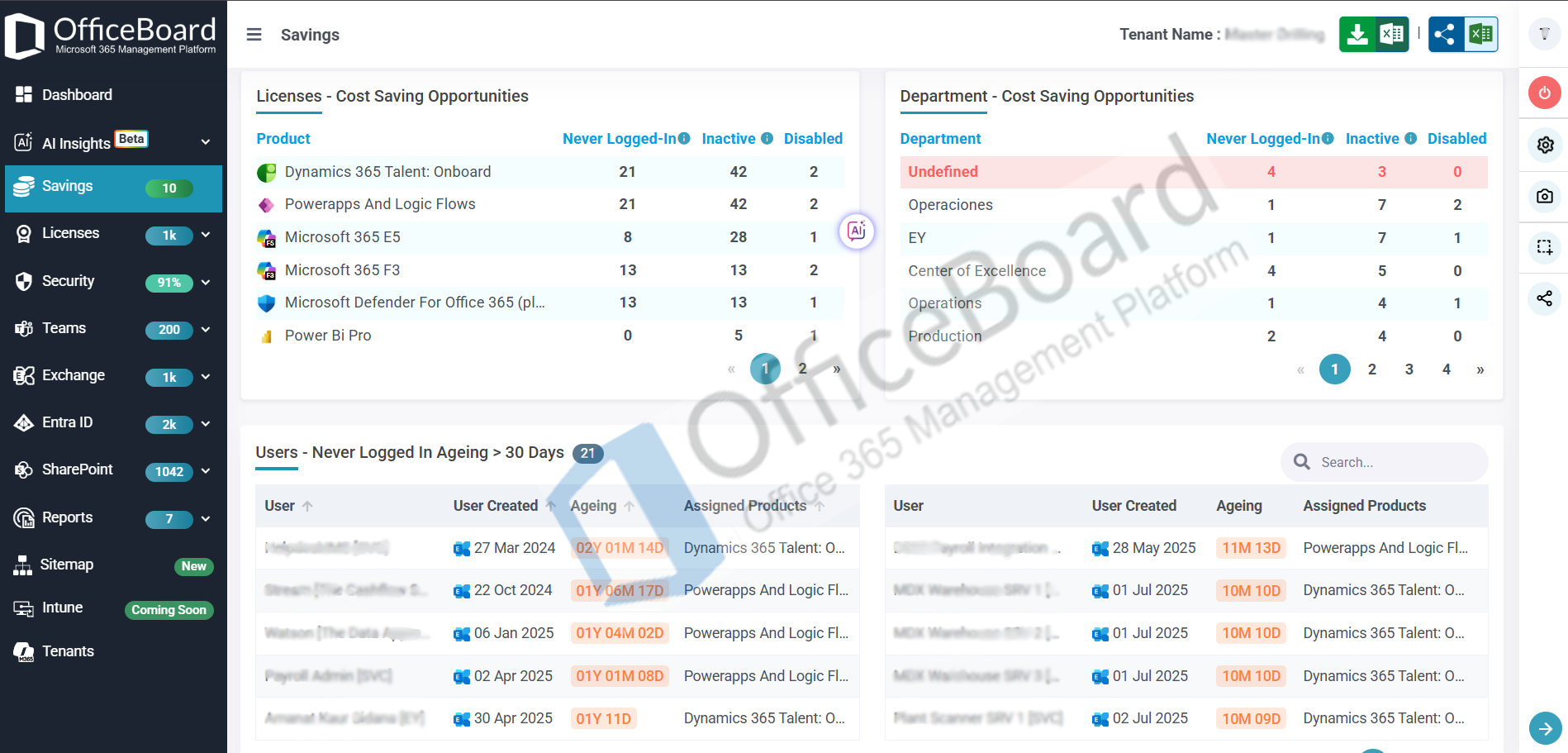
Task: Click Inactive info icon in Licenses table
Action: pyautogui.click(x=767, y=138)
